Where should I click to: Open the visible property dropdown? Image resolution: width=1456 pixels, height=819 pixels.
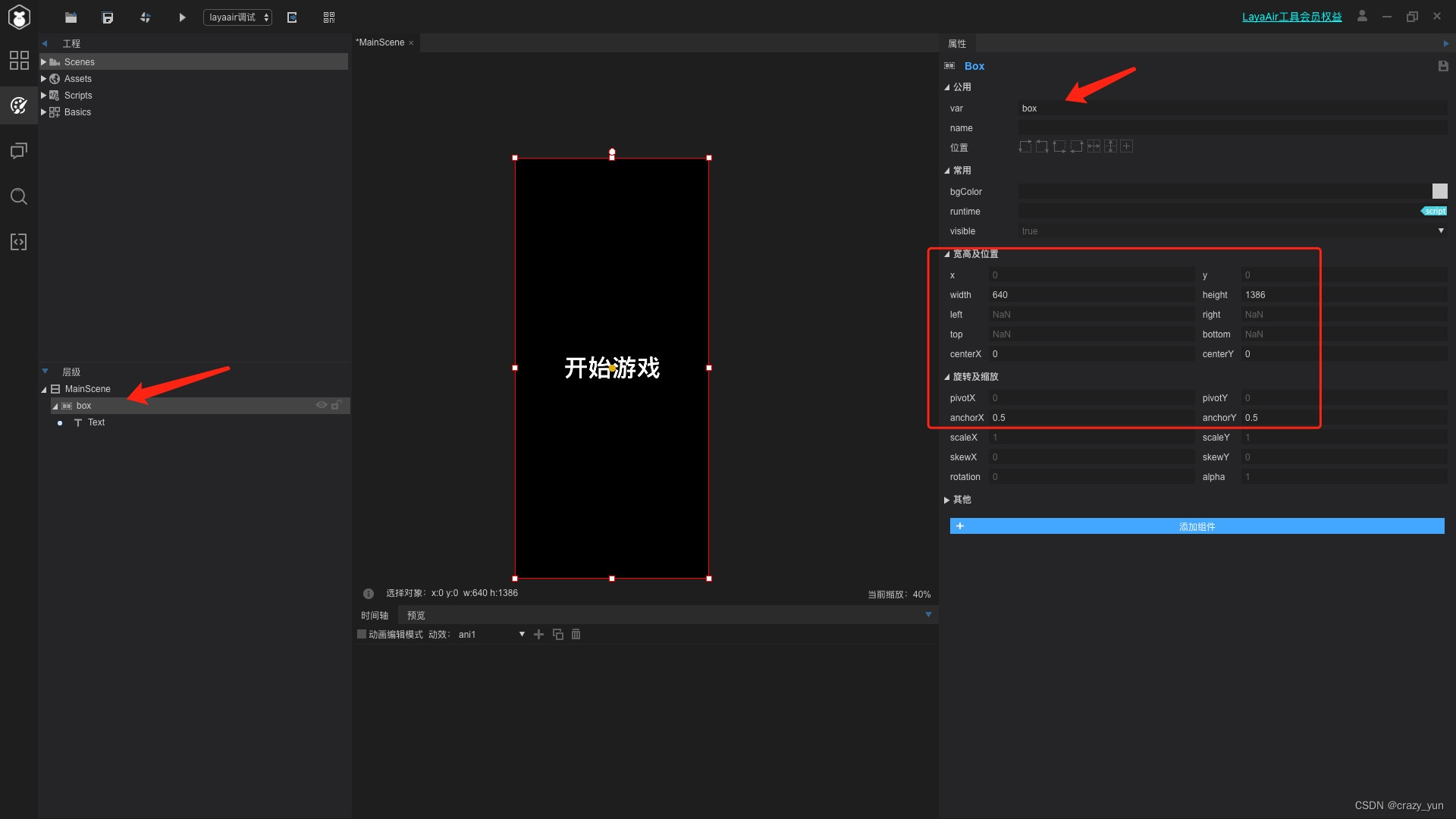point(1440,231)
